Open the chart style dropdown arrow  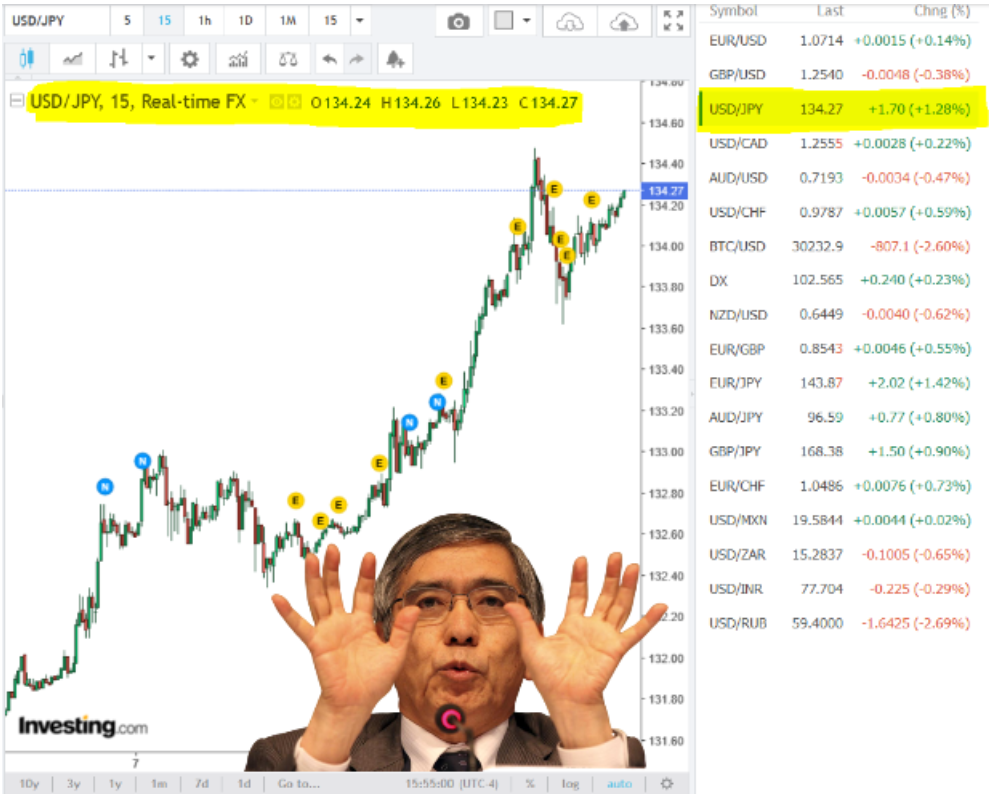pyautogui.click(x=151, y=59)
